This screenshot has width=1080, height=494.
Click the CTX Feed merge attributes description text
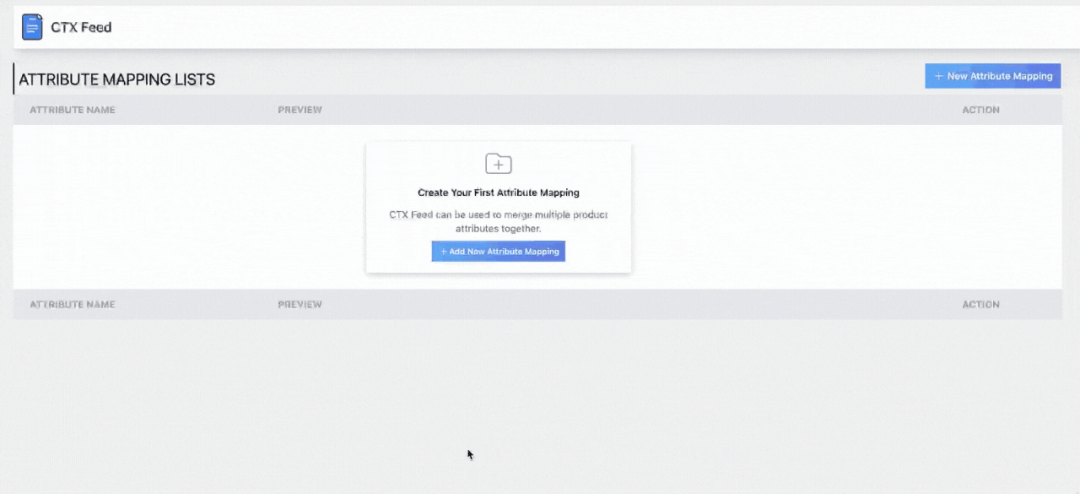point(498,221)
